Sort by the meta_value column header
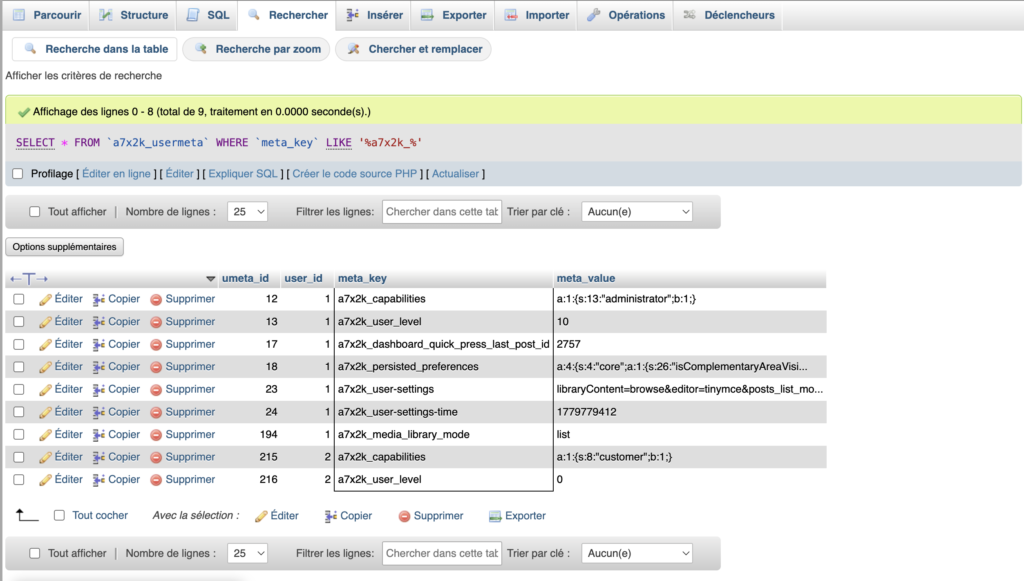1024x581 pixels. [586, 278]
